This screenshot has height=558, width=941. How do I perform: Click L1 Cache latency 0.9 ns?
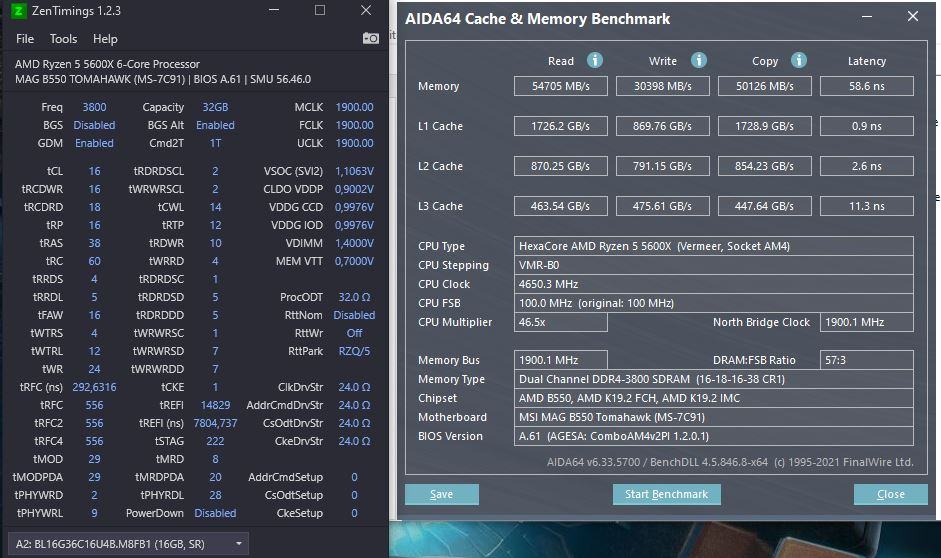coord(867,126)
